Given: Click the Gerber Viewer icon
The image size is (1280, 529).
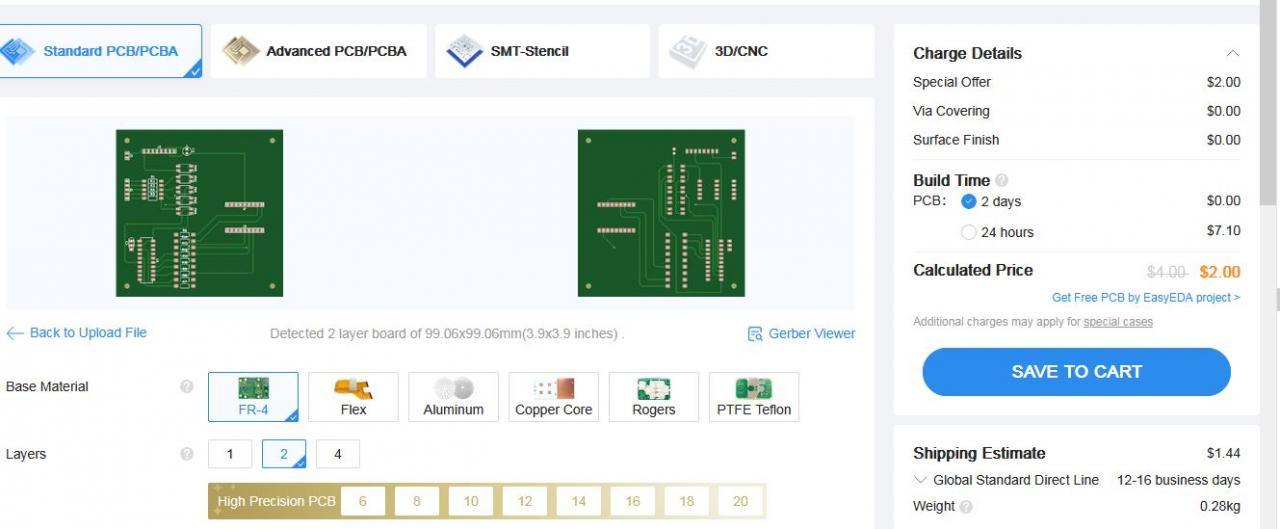Looking at the screenshot, I should pyautogui.click(x=756, y=334).
